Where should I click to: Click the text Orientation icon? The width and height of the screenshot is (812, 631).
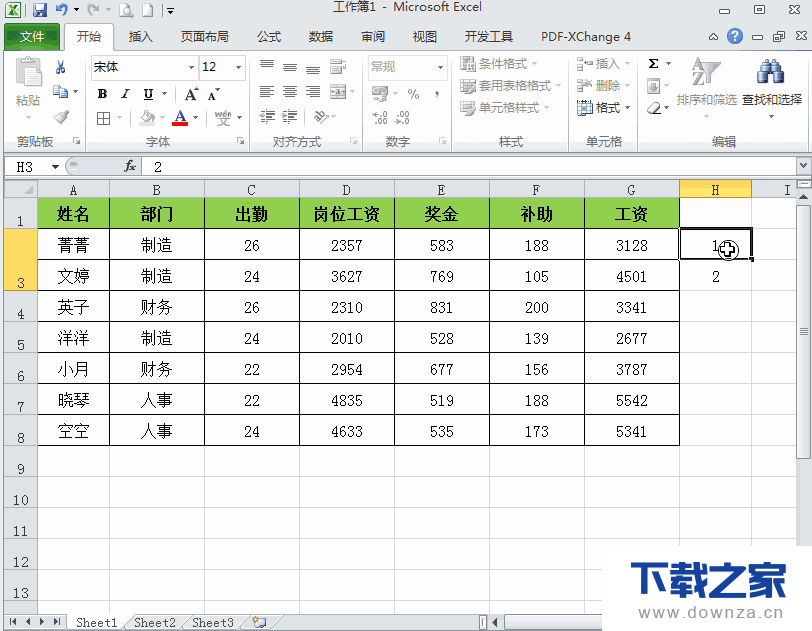(321, 117)
